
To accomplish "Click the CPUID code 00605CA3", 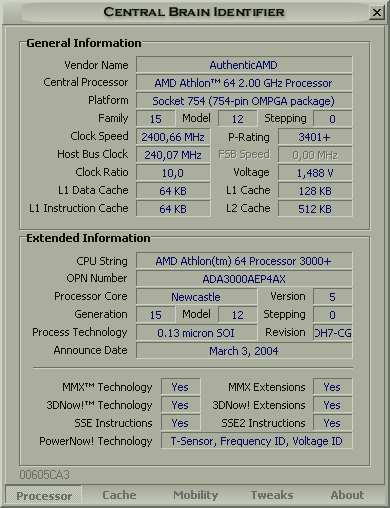I will click(x=44, y=475).
